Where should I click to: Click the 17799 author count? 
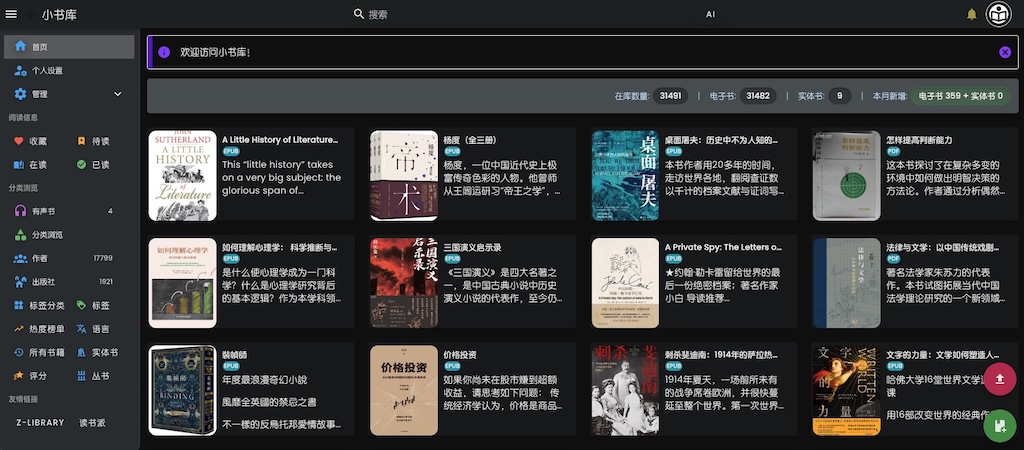tap(103, 258)
